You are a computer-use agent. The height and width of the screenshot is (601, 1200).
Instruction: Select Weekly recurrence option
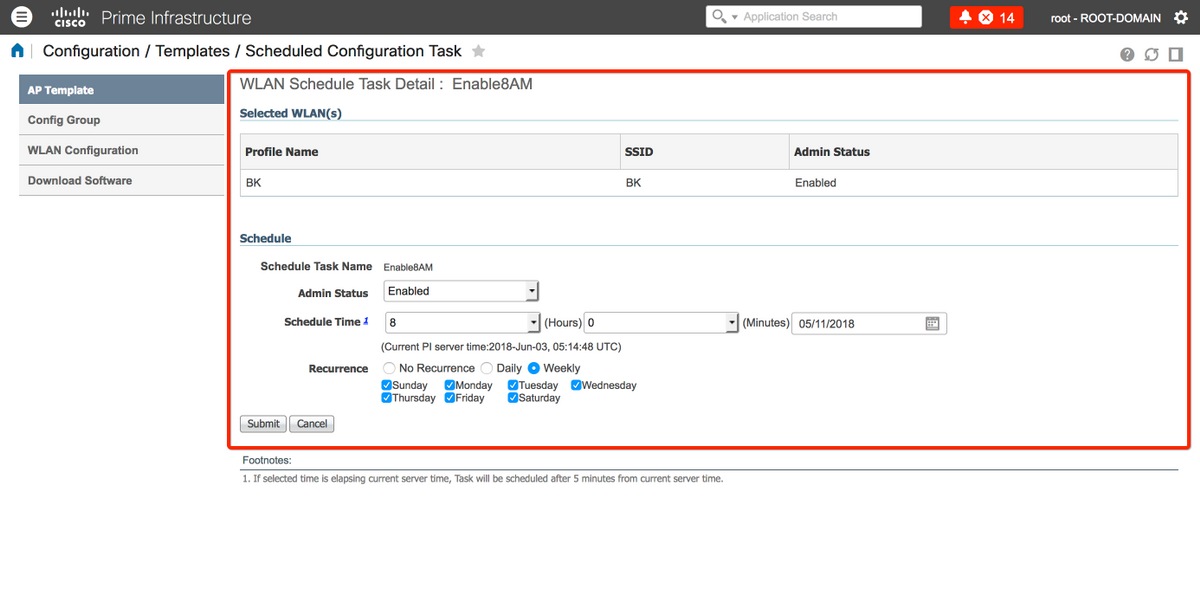[x=534, y=368]
